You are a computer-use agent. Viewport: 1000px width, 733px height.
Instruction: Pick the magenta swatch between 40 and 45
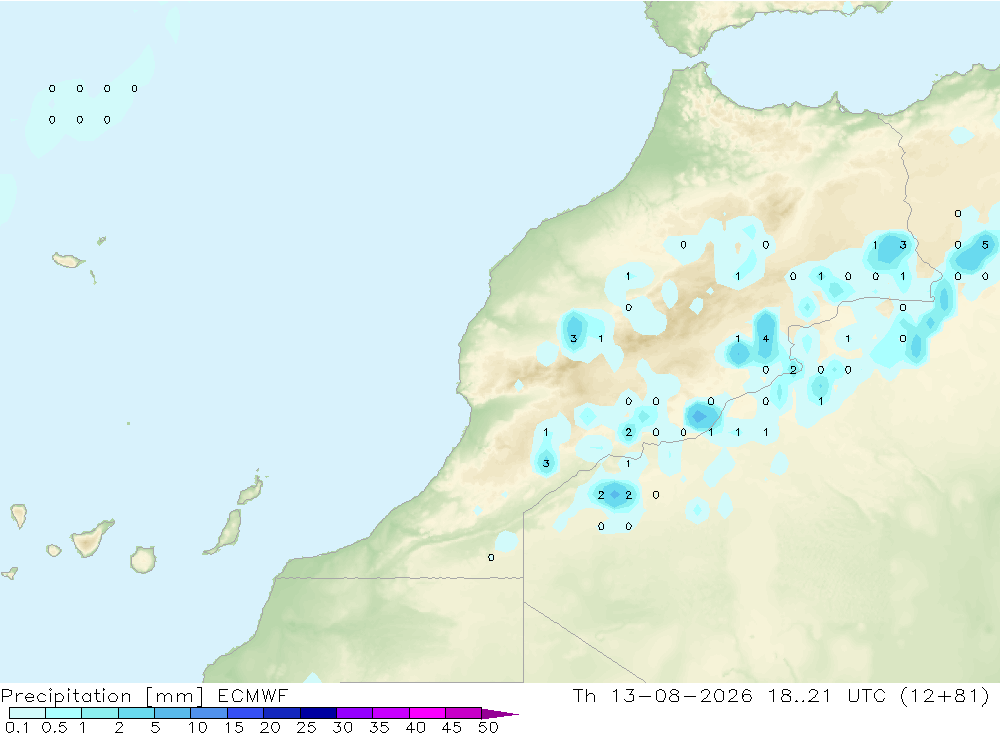coord(427,713)
